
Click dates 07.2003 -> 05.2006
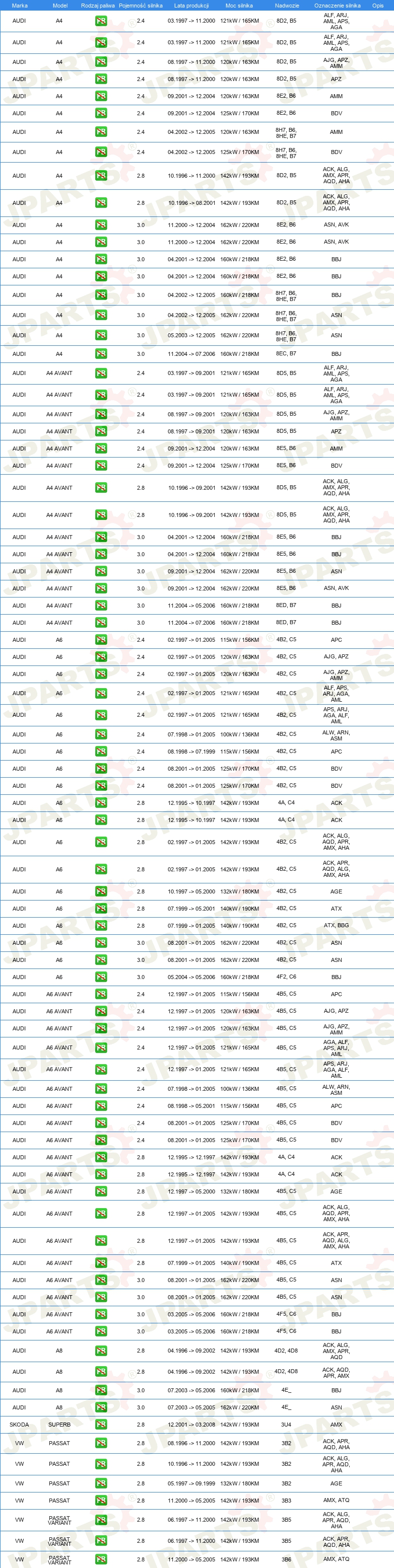(191, 1390)
